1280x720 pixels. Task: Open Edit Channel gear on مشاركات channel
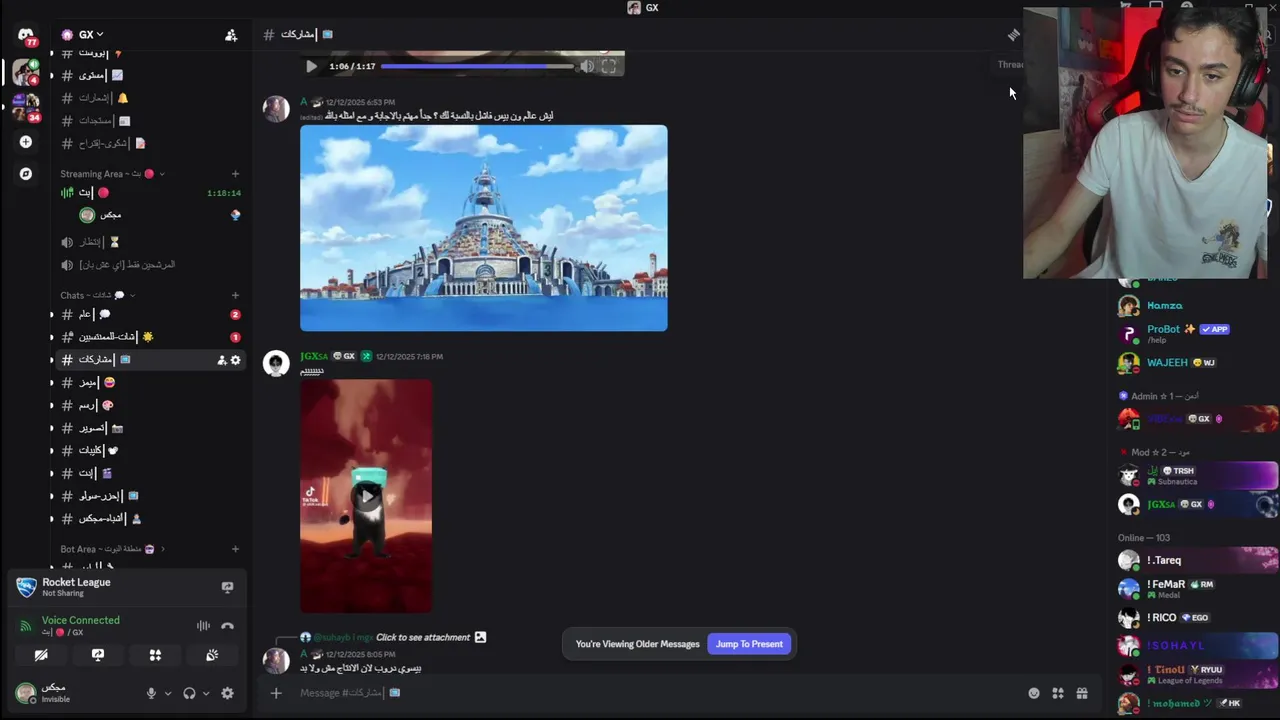[236, 360]
